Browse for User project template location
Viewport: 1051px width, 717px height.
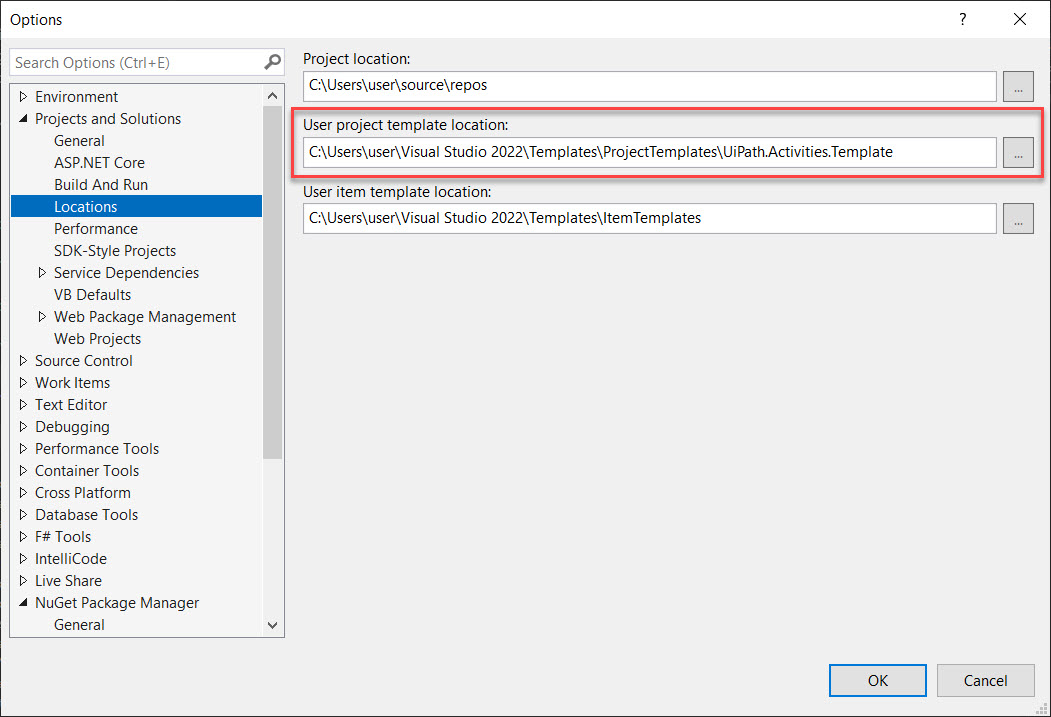(x=1018, y=152)
